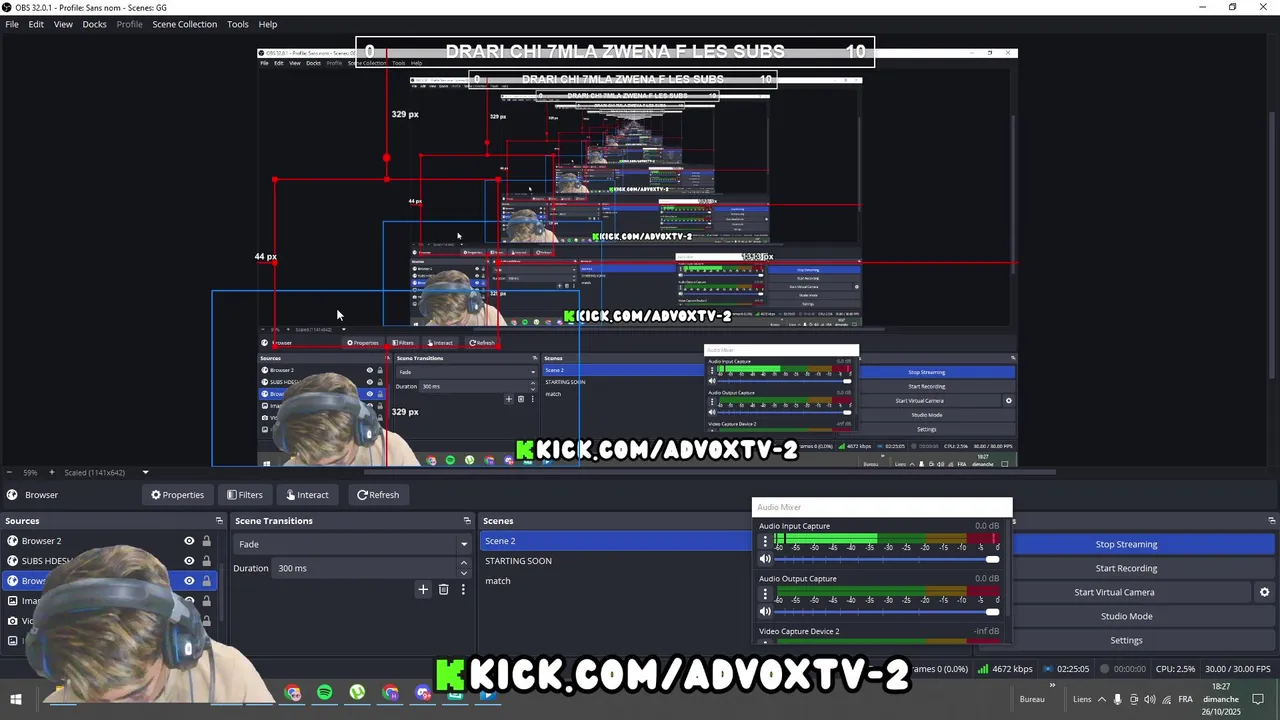Mute Audio Output Capture speaker icon

(765, 612)
